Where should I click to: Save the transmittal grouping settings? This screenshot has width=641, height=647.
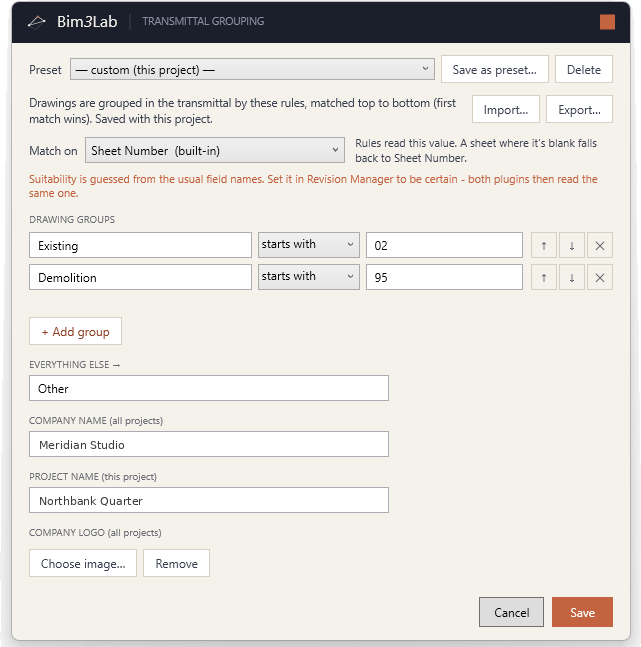[x=582, y=612]
